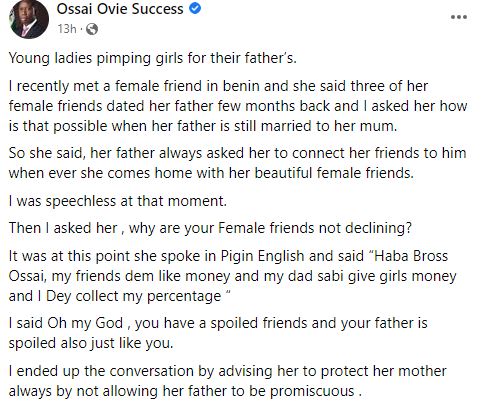Click the globe public audience icon
Image resolution: width=482 pixels, height=403 pixels.
[x=92, y=29]
